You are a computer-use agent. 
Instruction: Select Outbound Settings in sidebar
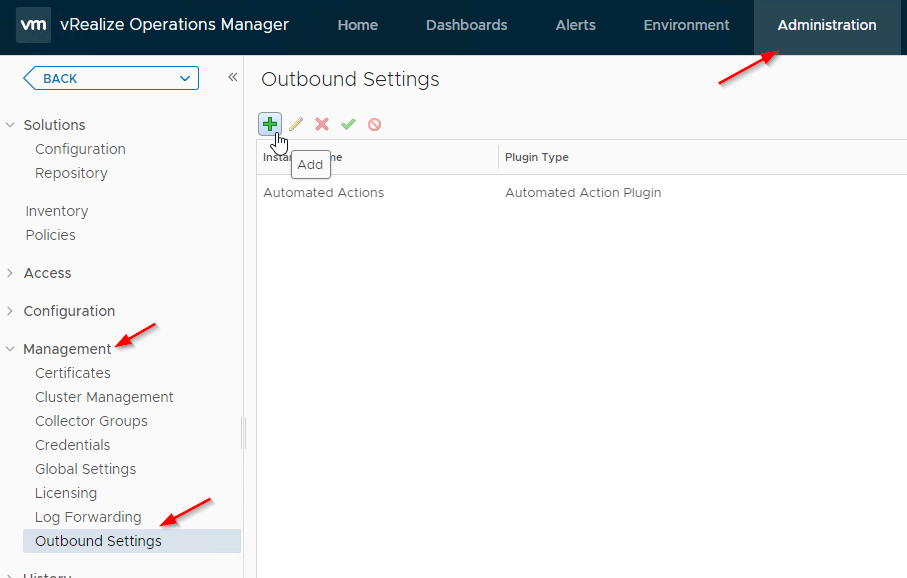pos(132,541)
